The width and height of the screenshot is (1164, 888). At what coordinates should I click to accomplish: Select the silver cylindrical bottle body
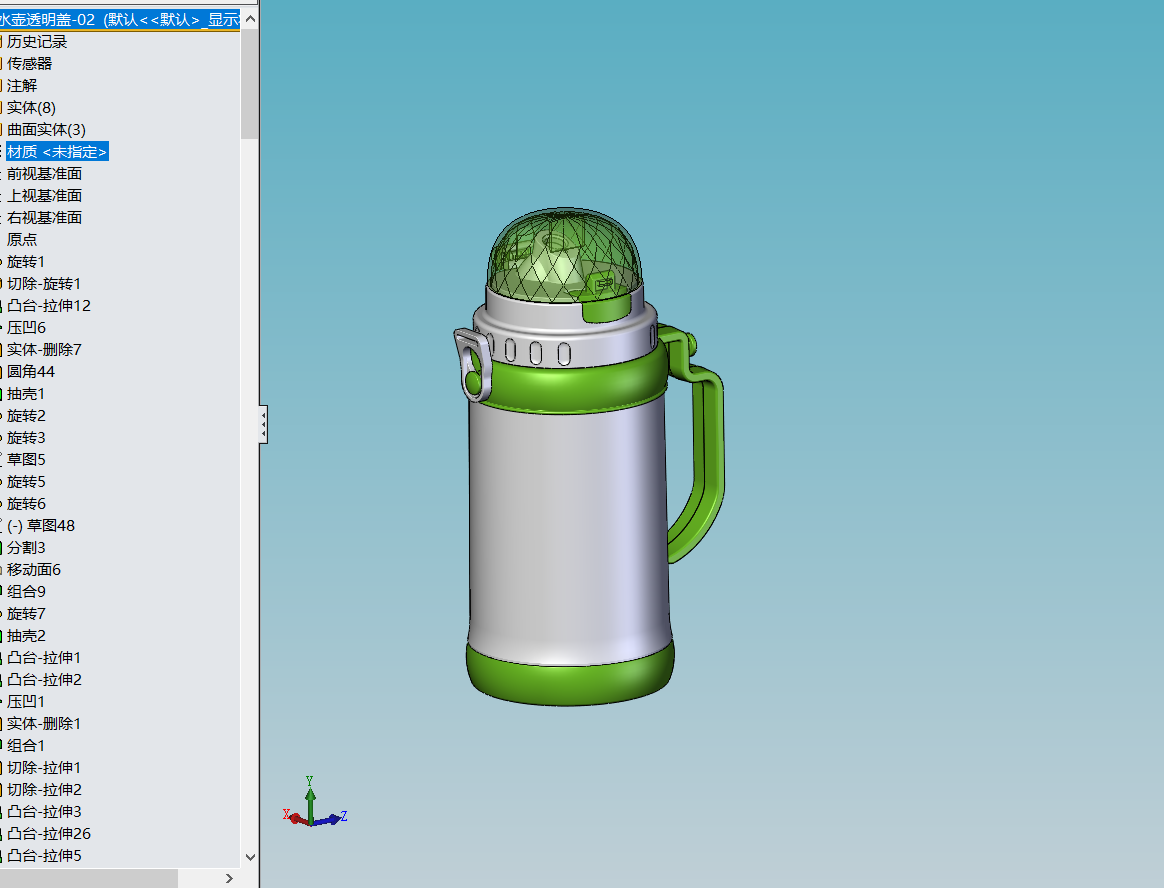(568, 527)
